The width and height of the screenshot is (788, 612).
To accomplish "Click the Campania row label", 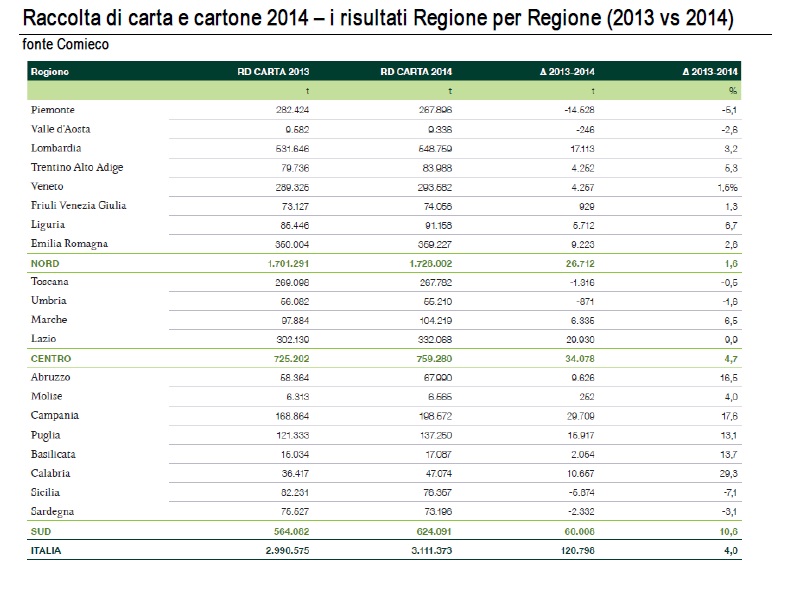I will coord(56,416).
